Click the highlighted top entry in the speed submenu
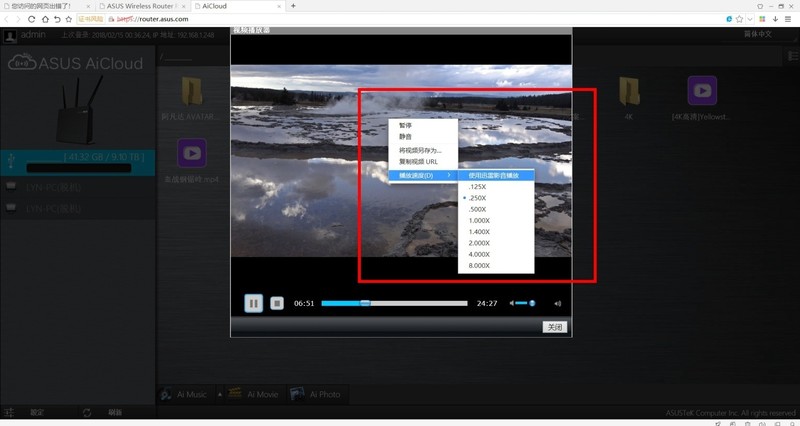 496,175
